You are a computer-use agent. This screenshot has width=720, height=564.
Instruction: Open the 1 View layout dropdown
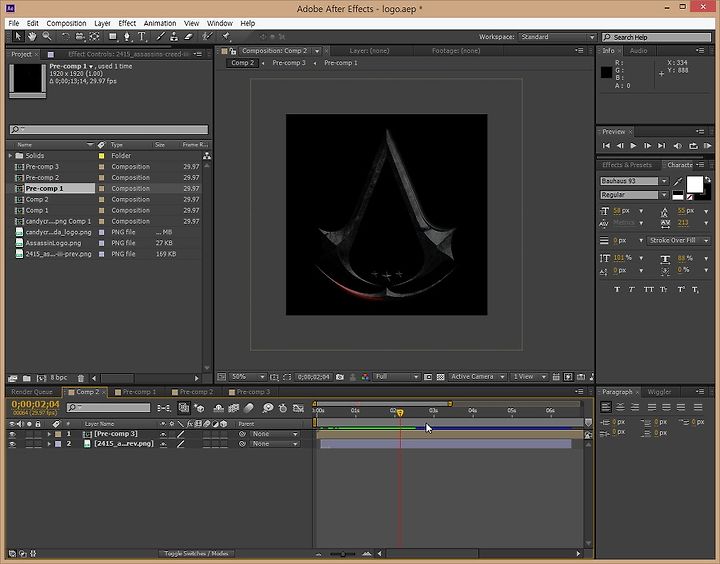[x=529, y=377]
